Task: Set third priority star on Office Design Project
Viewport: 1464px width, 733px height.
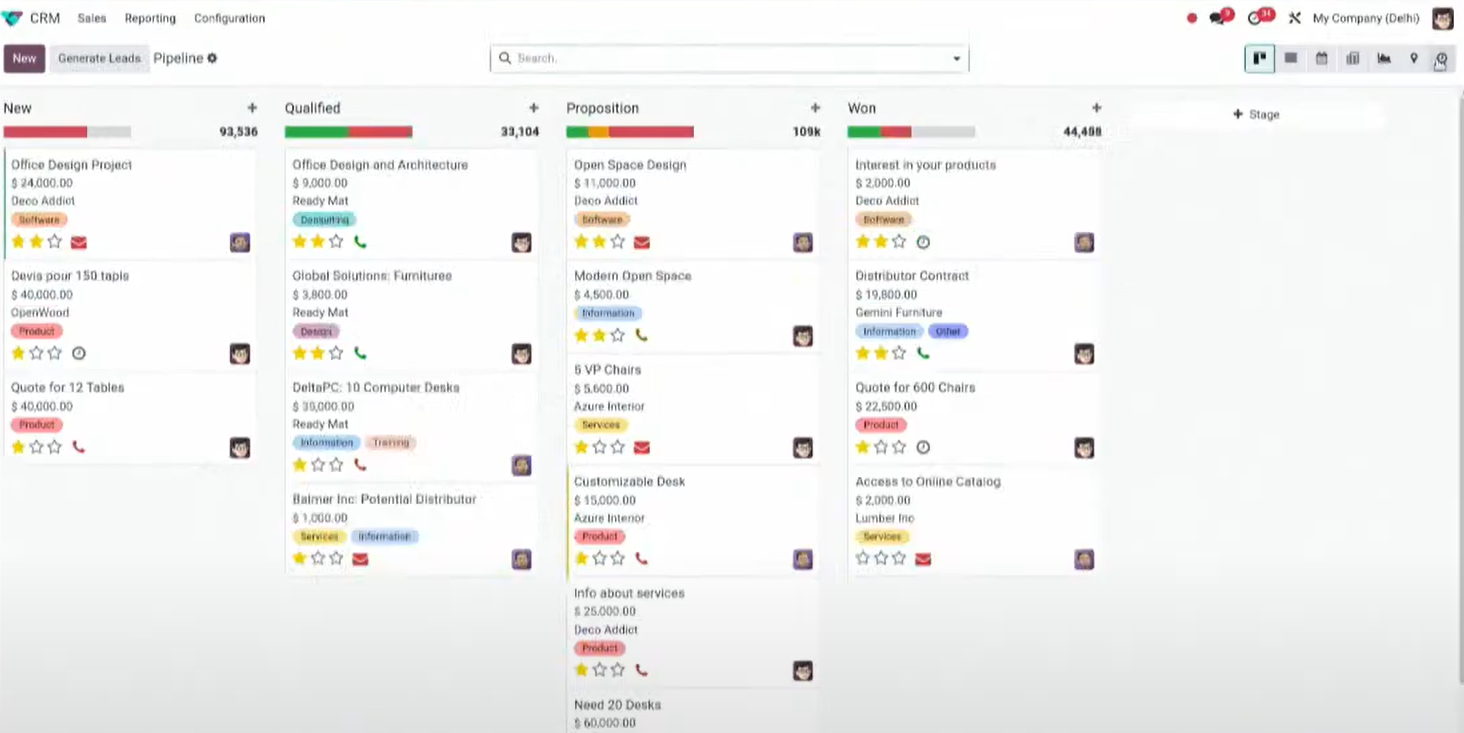Action: [x=54, y=242]
